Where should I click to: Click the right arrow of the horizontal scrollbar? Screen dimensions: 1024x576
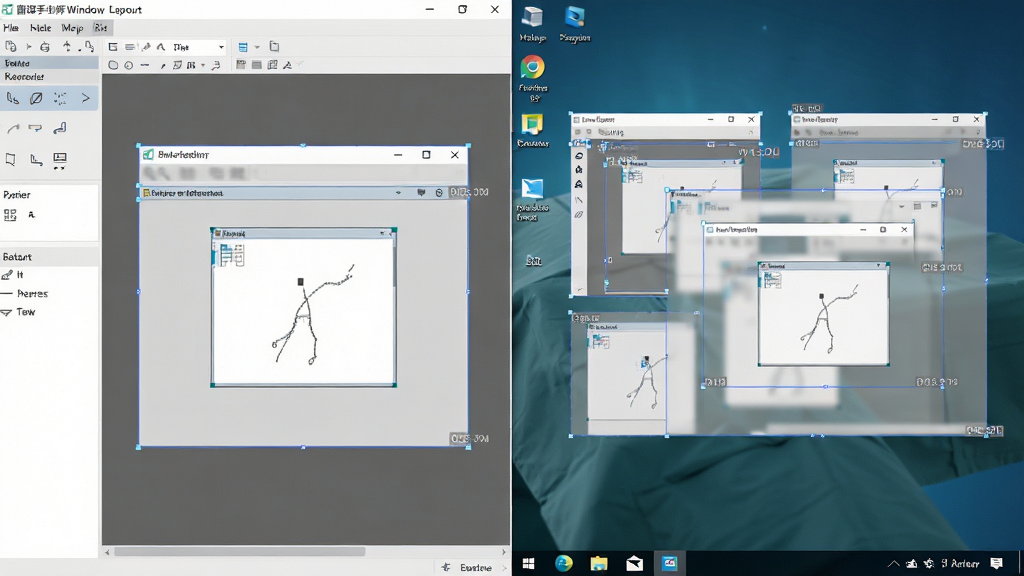click(504, 552)
